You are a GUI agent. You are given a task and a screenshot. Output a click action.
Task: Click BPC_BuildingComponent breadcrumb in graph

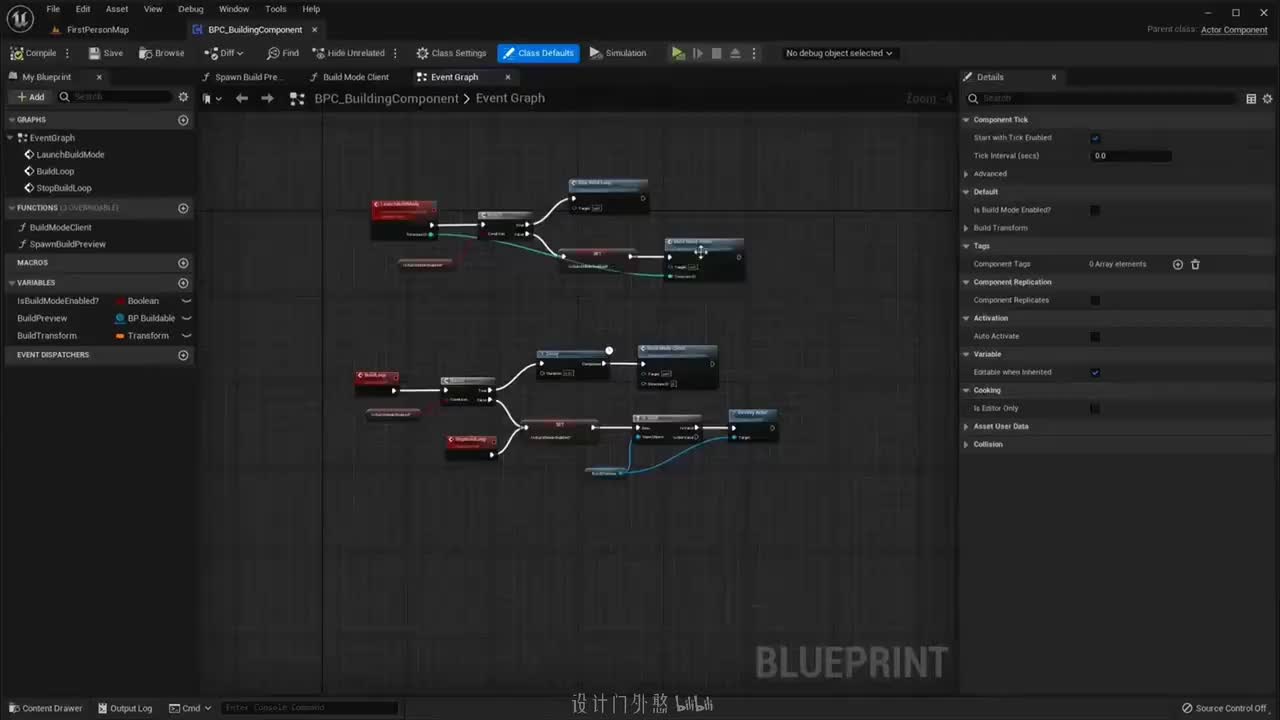click(386, 98)
